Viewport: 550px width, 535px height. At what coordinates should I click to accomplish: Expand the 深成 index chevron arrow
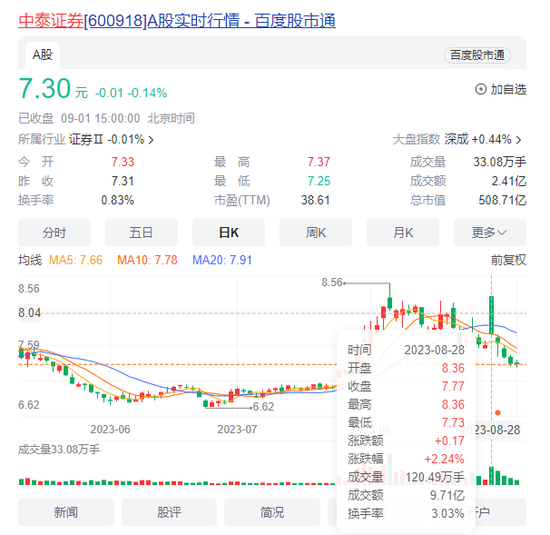(x=518, y=140)
